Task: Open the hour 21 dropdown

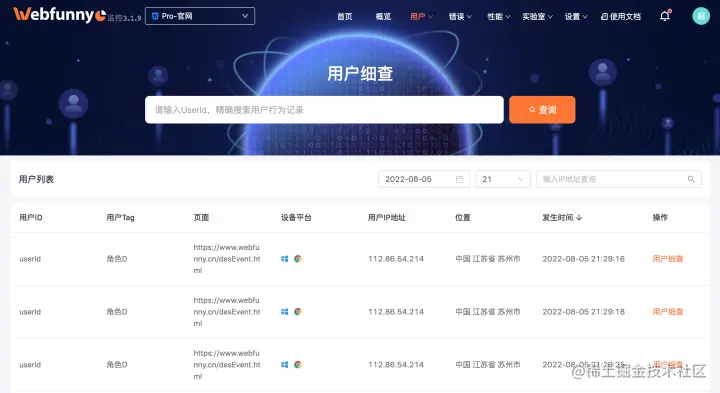Action: coord(503,179)
